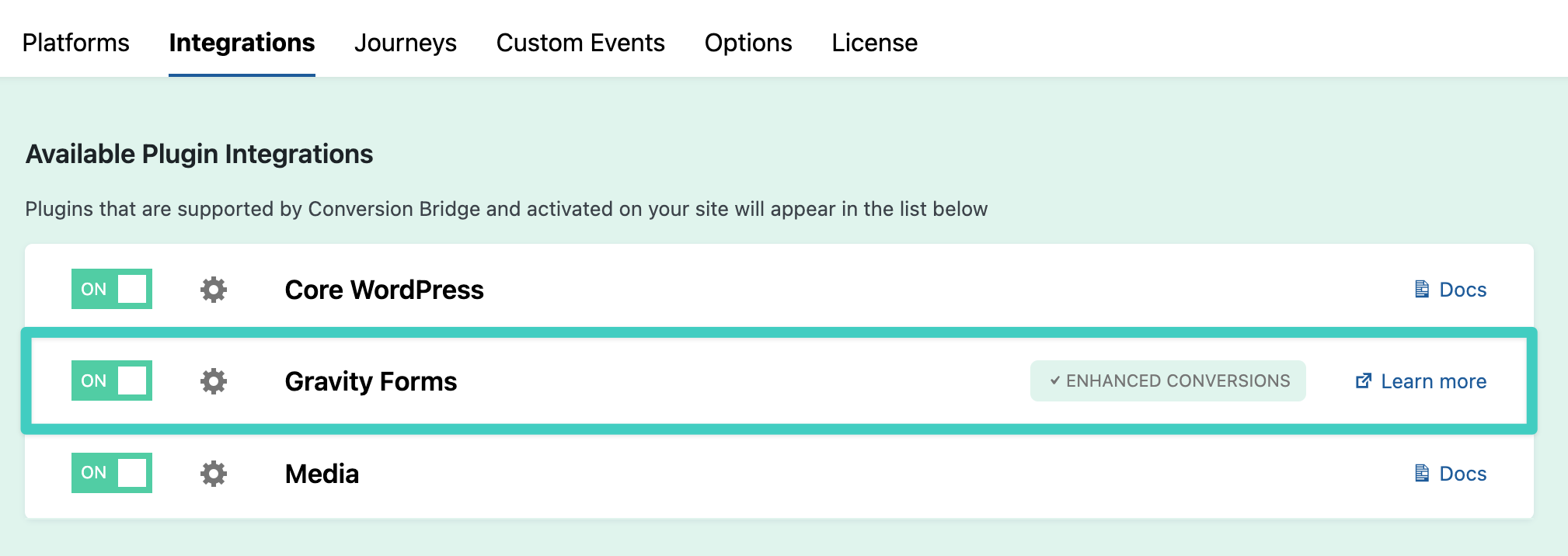The image size is (1568, 556).
Task: Click checkmark icon in Enhanced Conversions badge
Action: [x=1054, y=381]
